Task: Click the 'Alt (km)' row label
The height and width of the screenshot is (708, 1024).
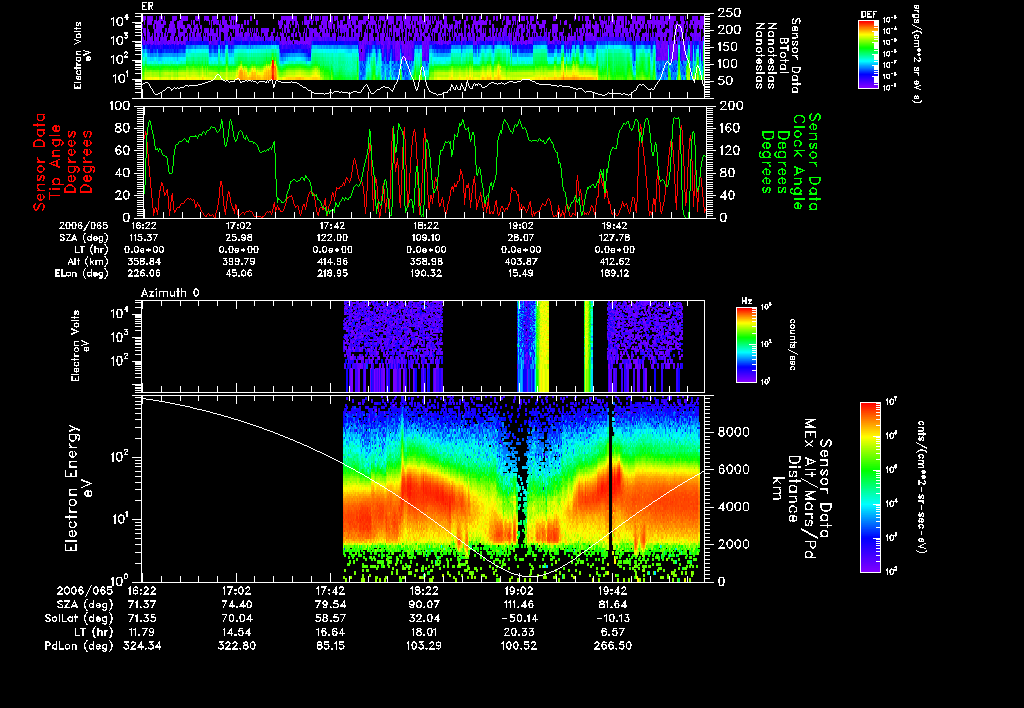Action: click(88, 261)
